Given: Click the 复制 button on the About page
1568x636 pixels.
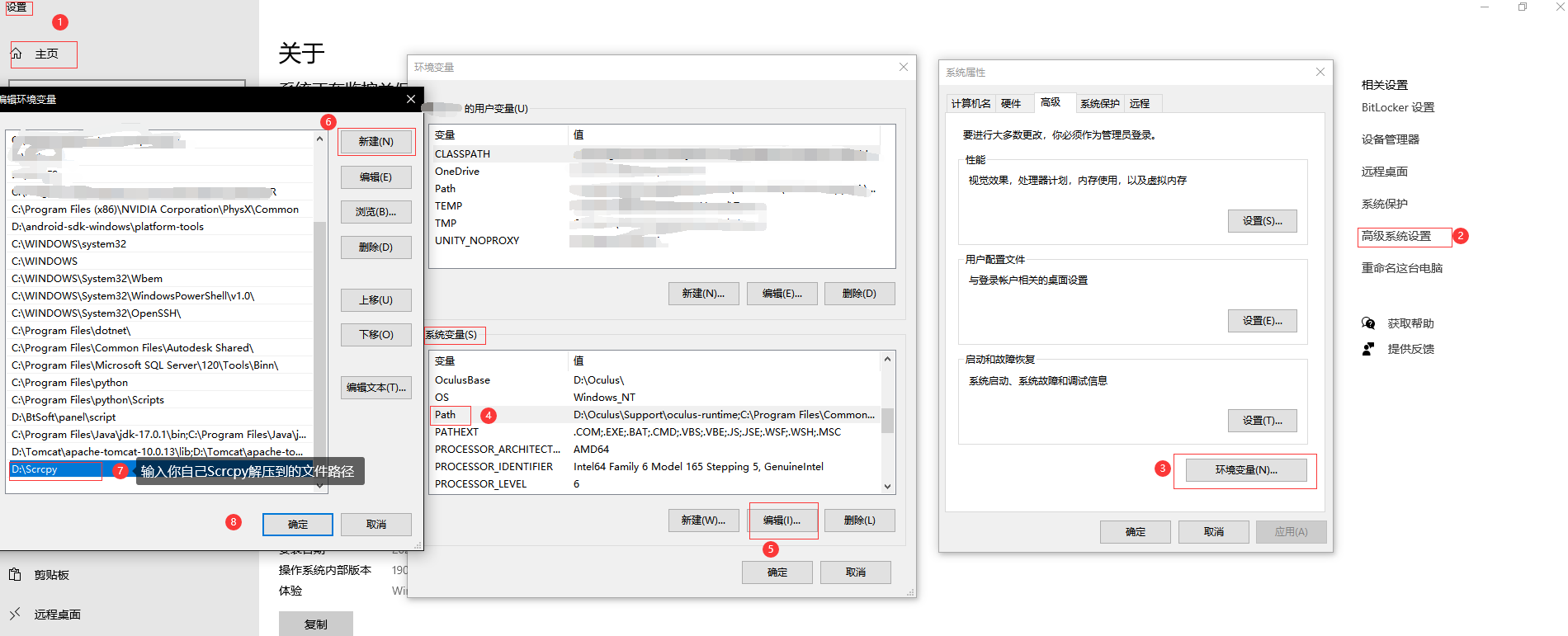Looking at the screenshot, I should (316, 624).
